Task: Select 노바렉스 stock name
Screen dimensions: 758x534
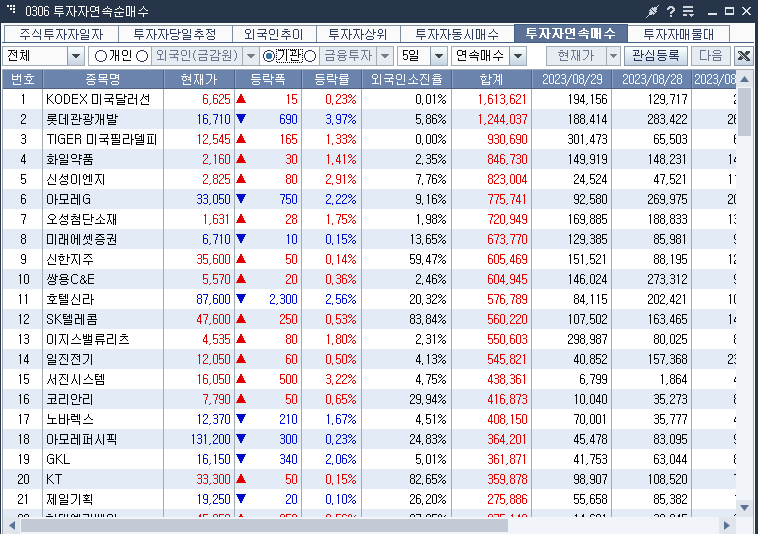Action: [x=70, y=420]
